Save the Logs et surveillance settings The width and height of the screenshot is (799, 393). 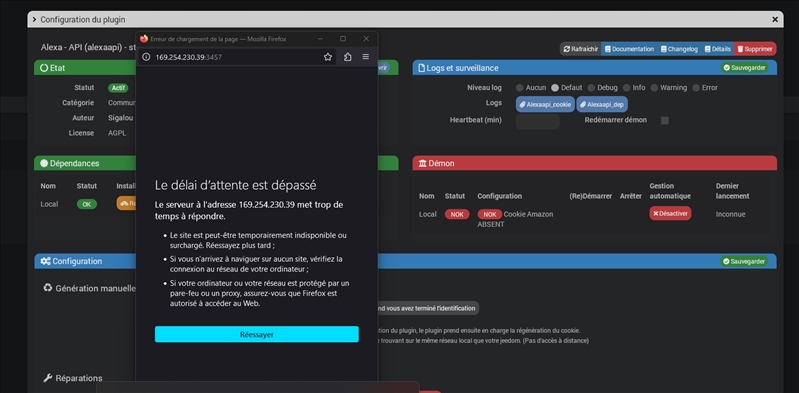point(744,68)
